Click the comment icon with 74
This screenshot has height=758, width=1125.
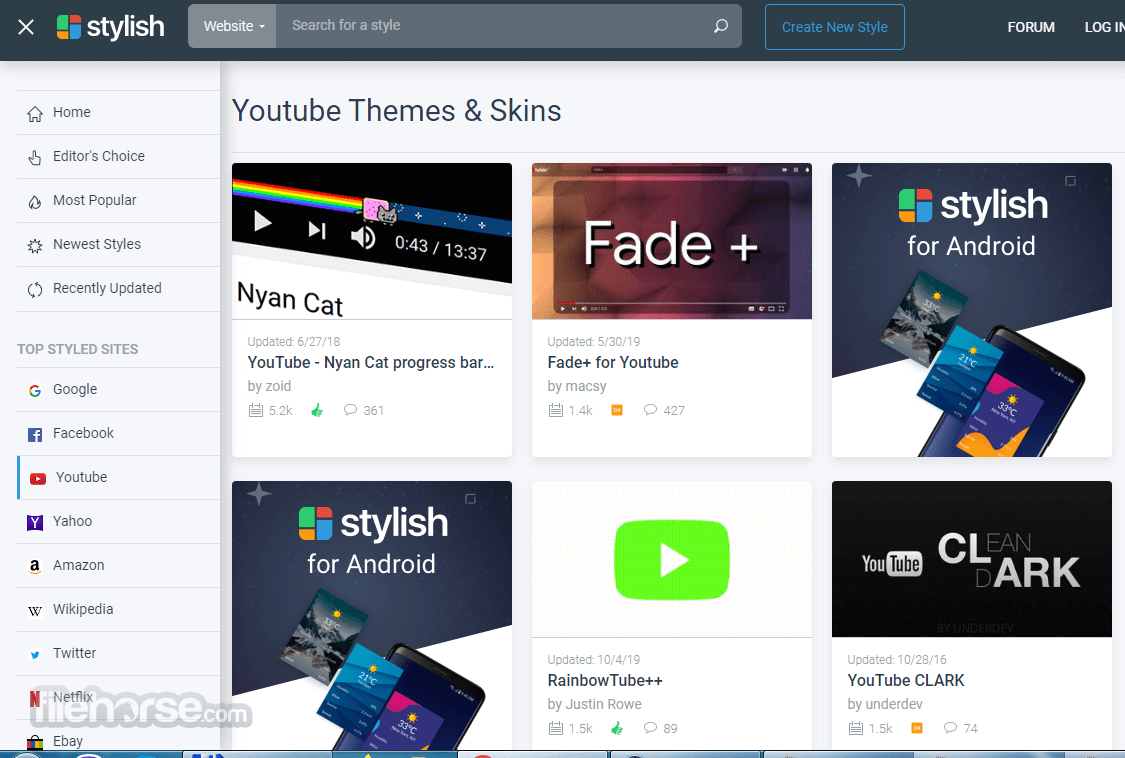click(950, 728)
